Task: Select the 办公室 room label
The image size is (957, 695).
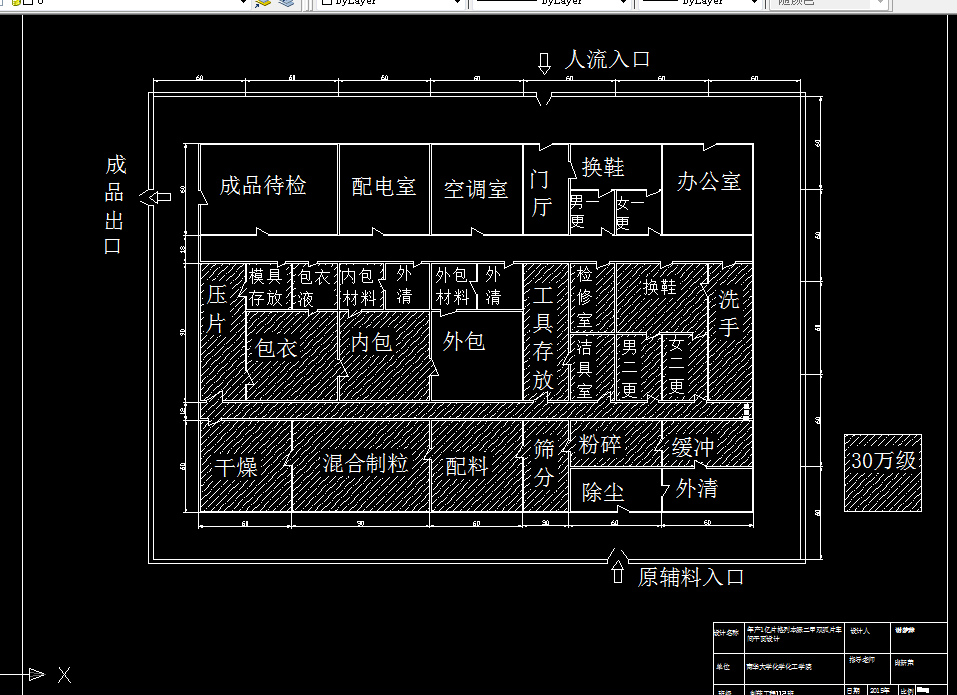Action: pos(710,183)
